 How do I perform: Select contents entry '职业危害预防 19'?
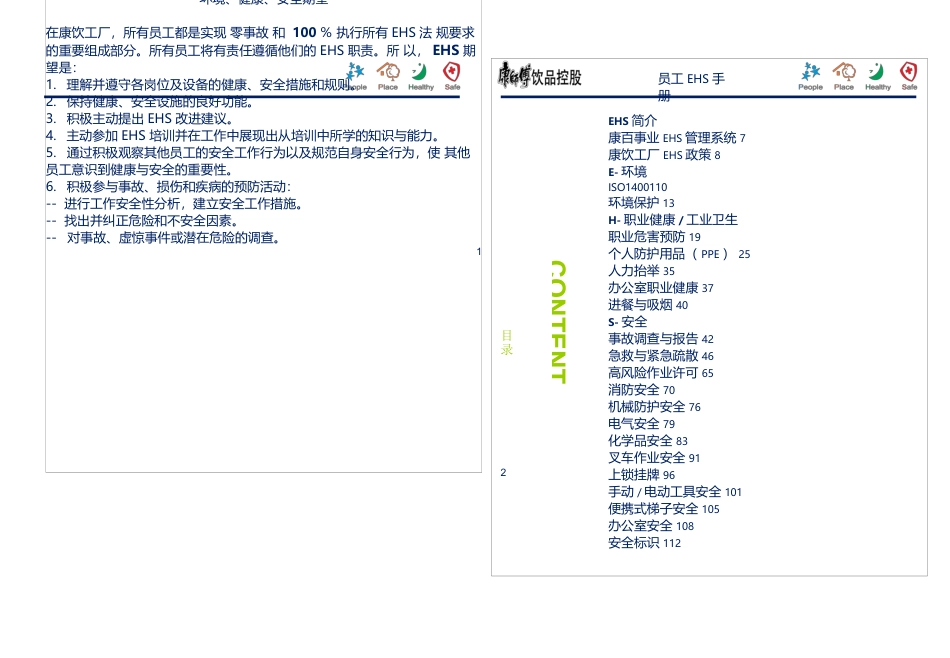pyautogui.click(x=654, y=236)
